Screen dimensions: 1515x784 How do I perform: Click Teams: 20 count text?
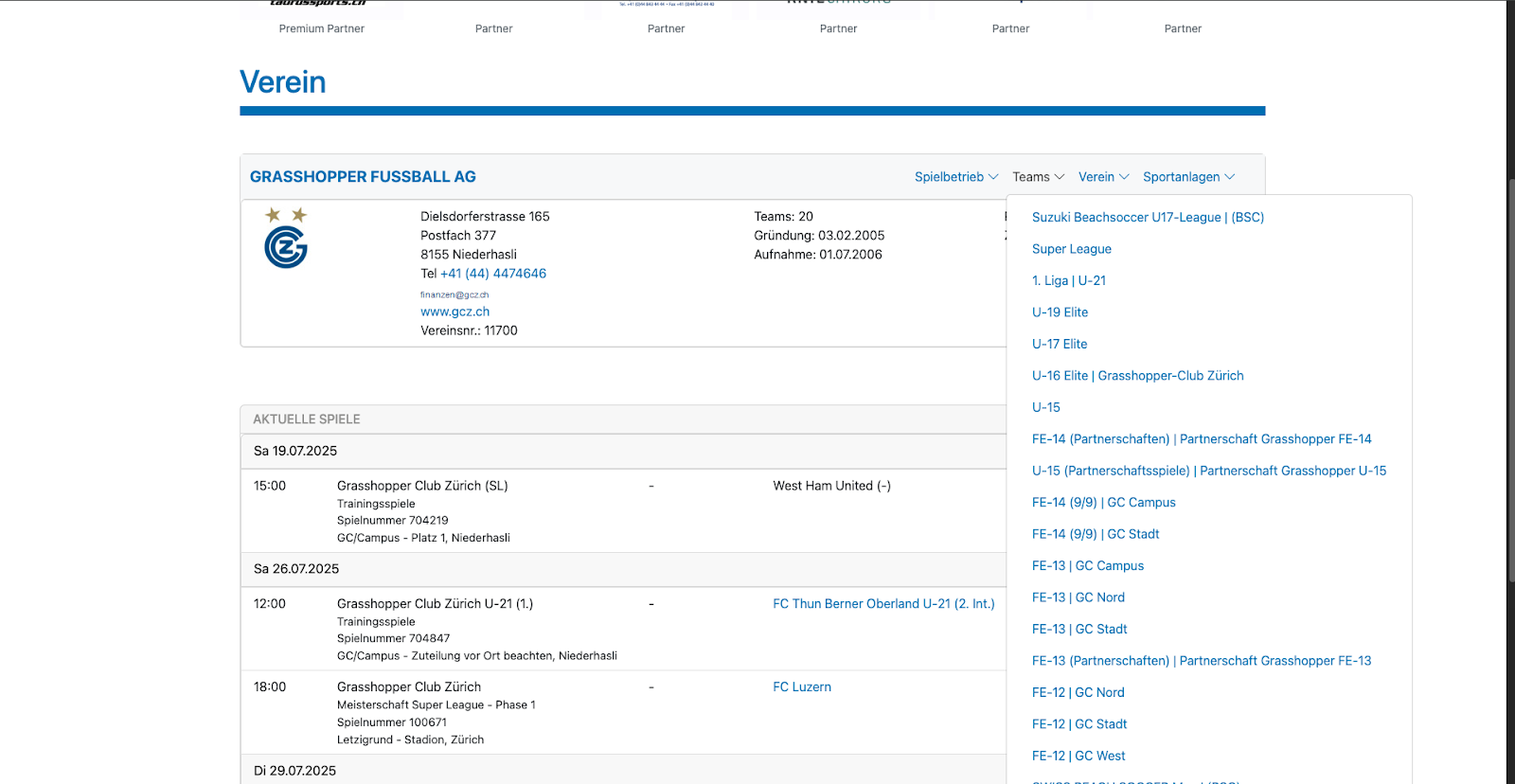(783, 217)
